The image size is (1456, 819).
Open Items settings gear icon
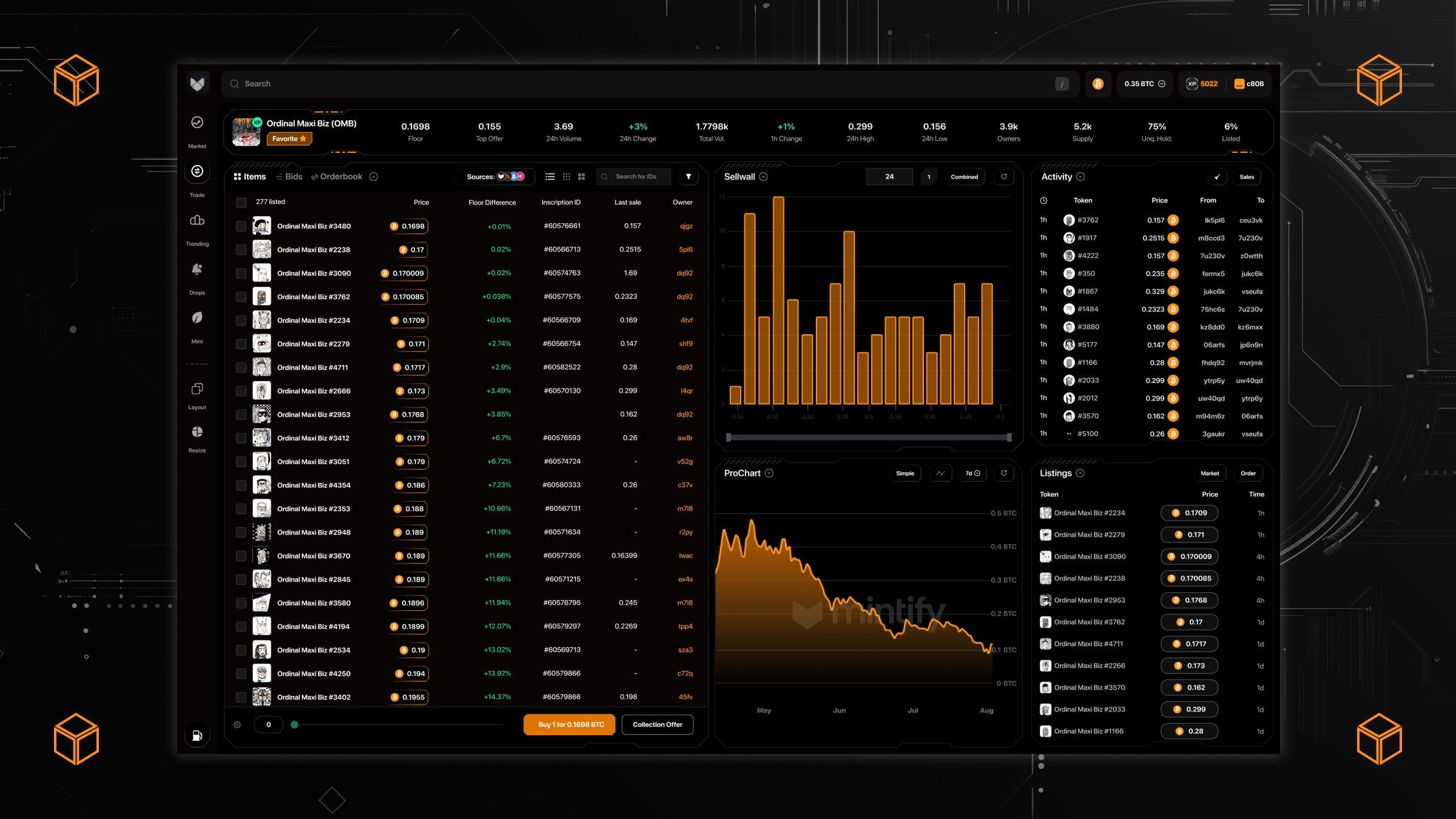click(x=237, y=724)
